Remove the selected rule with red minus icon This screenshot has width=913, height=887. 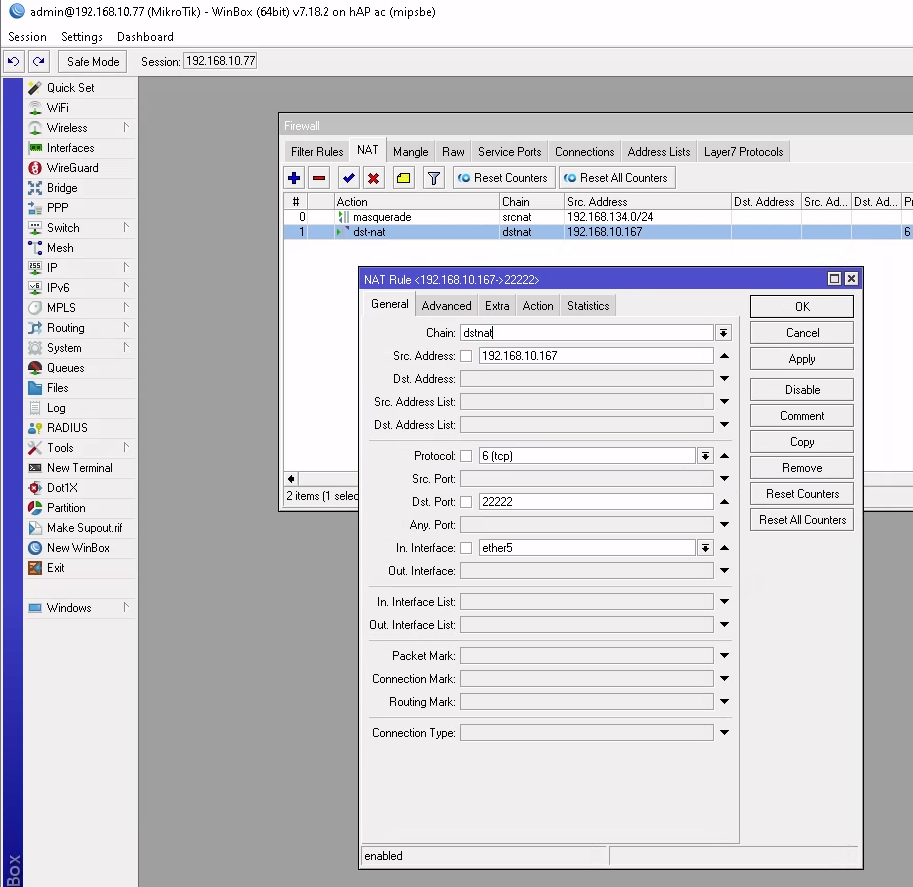319,178
